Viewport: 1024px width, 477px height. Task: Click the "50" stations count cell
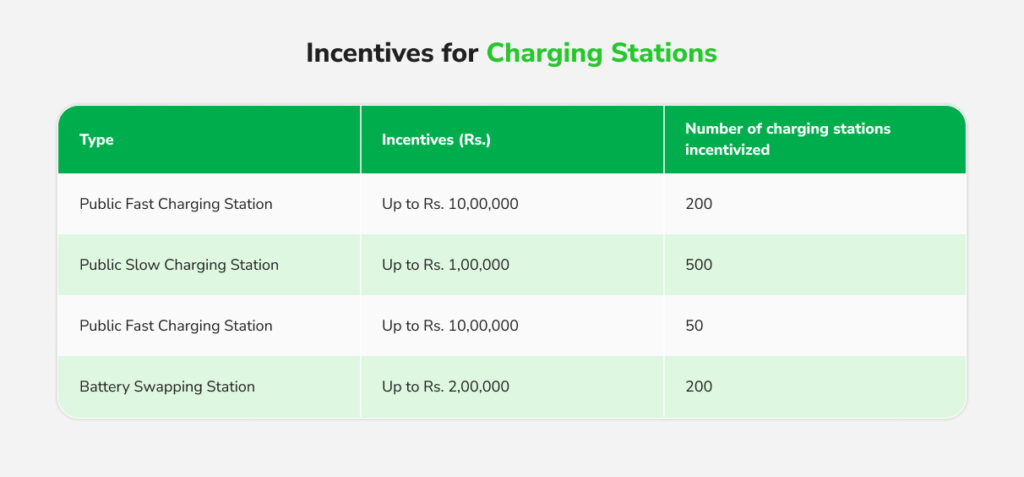695,326
